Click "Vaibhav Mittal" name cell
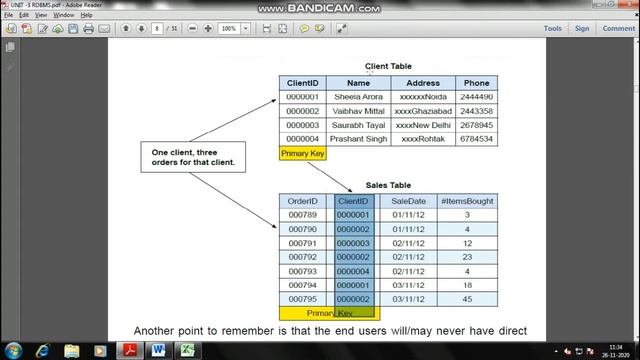The width and height of the screenshot is (640, 360). (358, 111)
